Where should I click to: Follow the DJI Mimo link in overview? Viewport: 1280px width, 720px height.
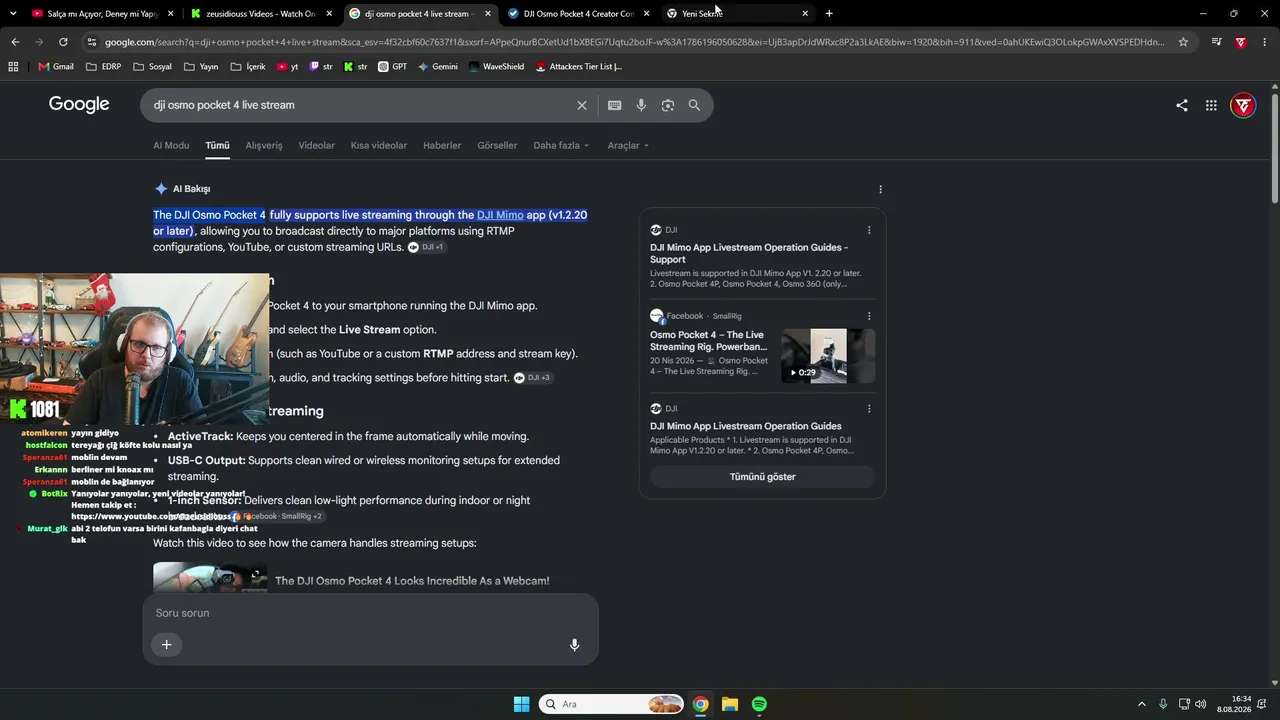[500, 215]
